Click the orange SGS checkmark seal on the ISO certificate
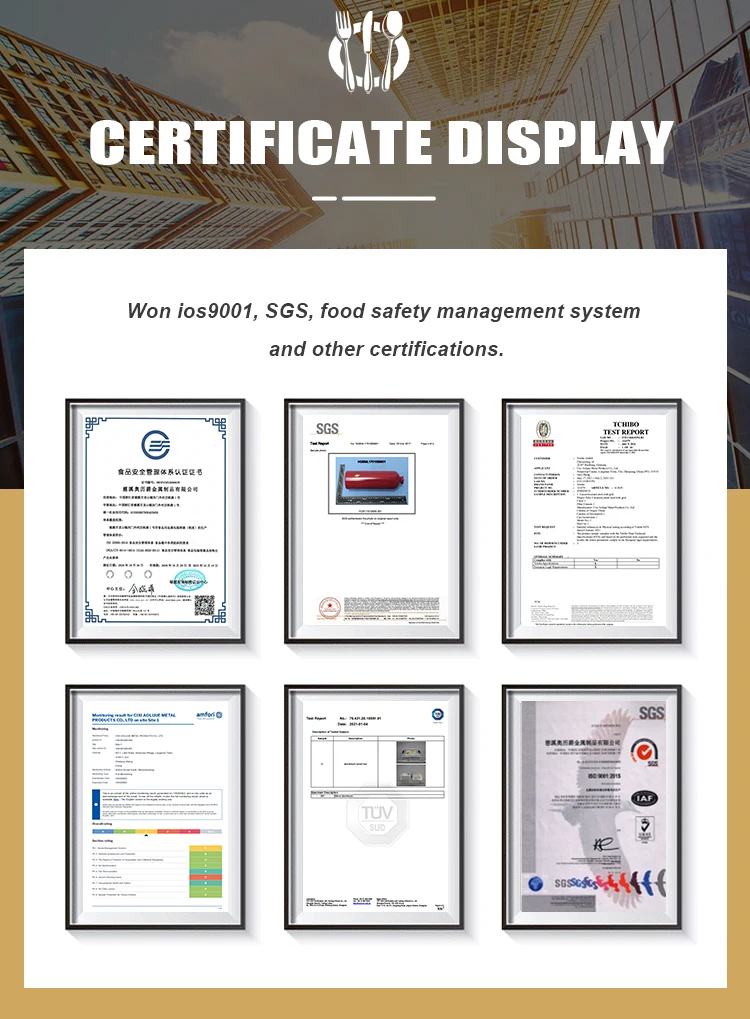Image resolution: width=750 pixels, height=1019 pixels. click(x=643, y=753)
